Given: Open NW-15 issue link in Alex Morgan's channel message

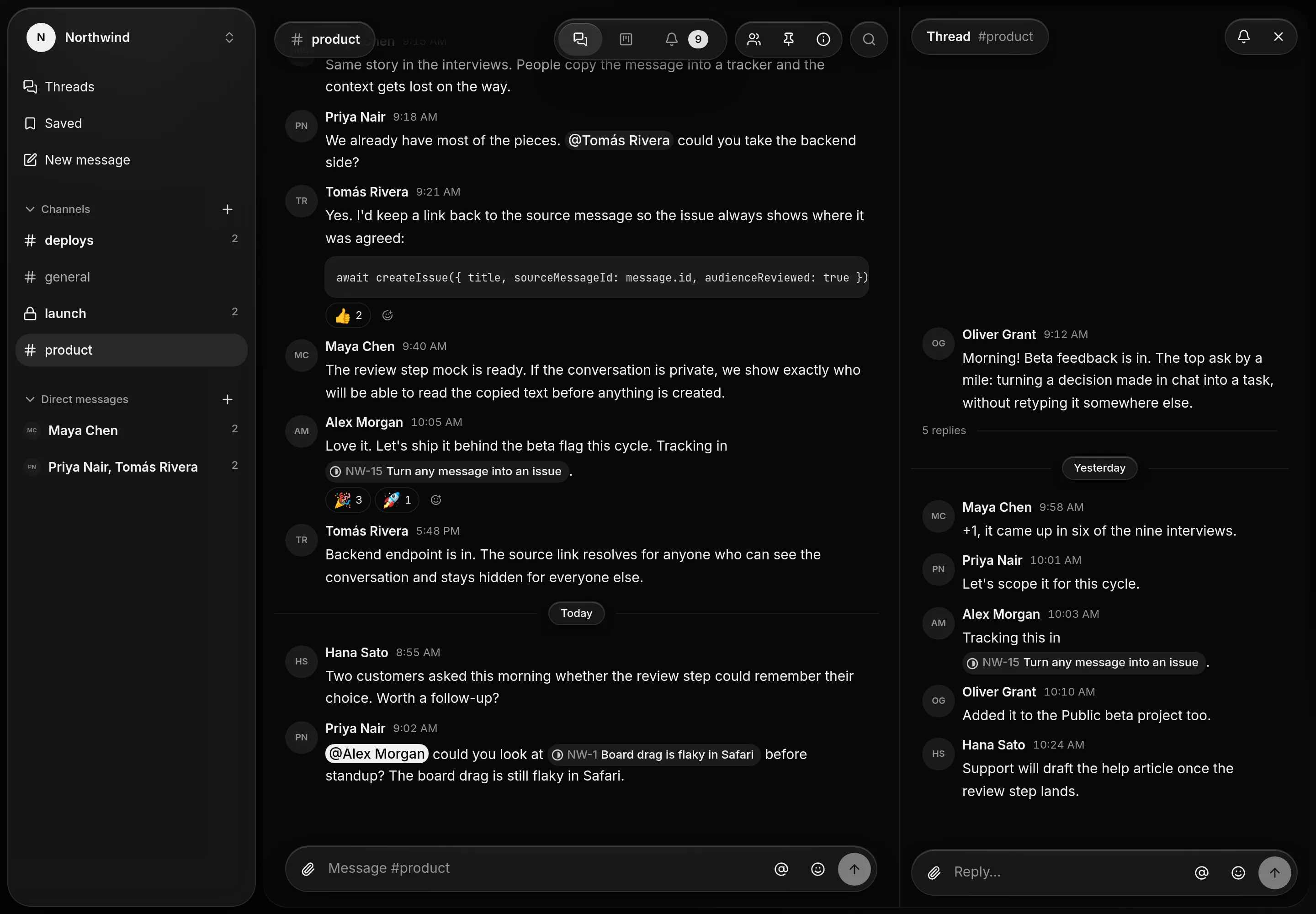Looking at the screenshot, I should [x=447, y=471].
